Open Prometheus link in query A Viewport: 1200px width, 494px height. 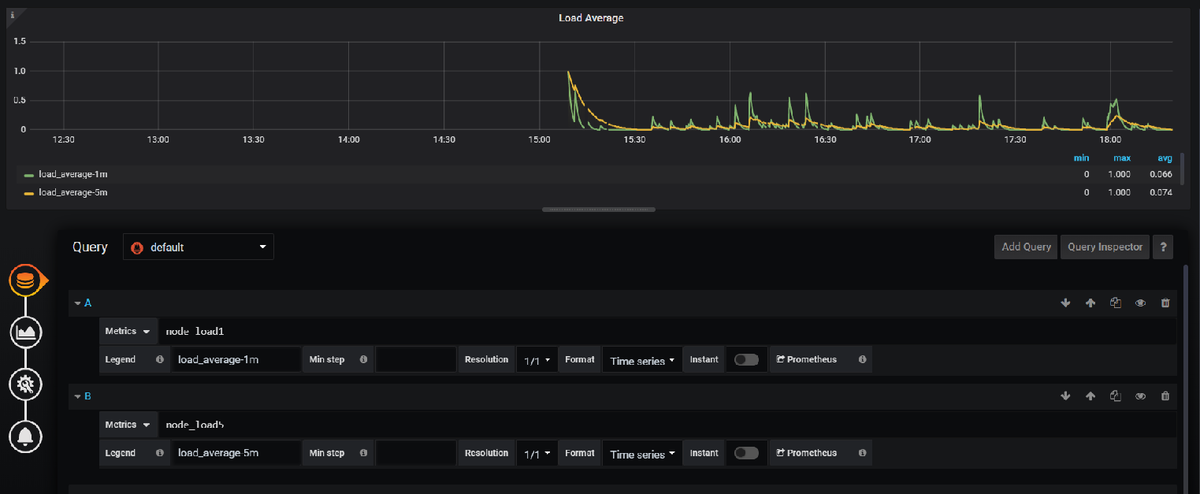point(808,359)
